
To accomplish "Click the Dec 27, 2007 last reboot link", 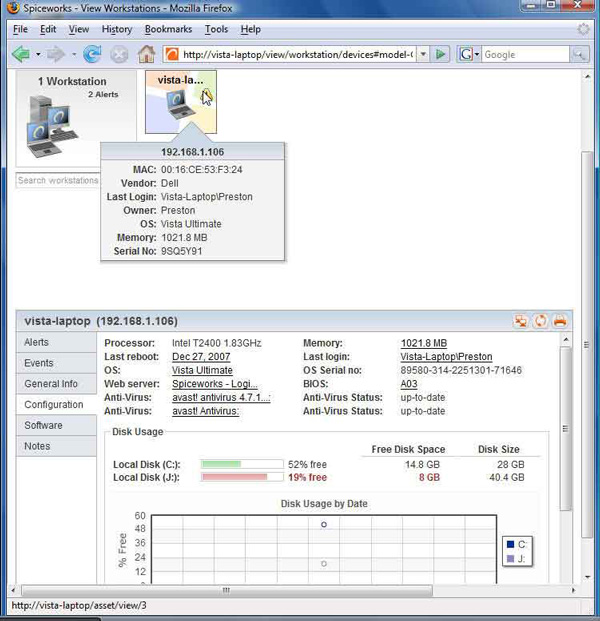I will click(x=203, y=357).
